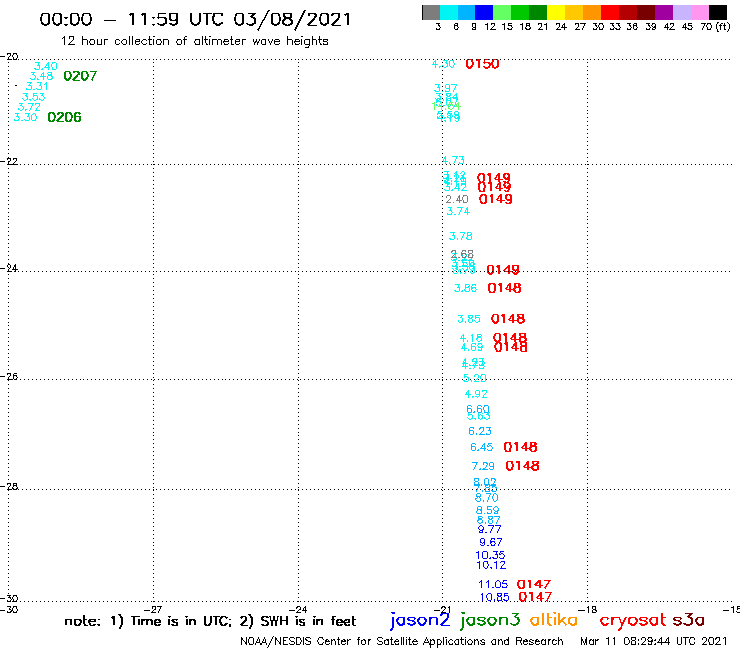740x650 pixels.
Task: Click the 4.30 value beside 0150
Action: [444, 64]
